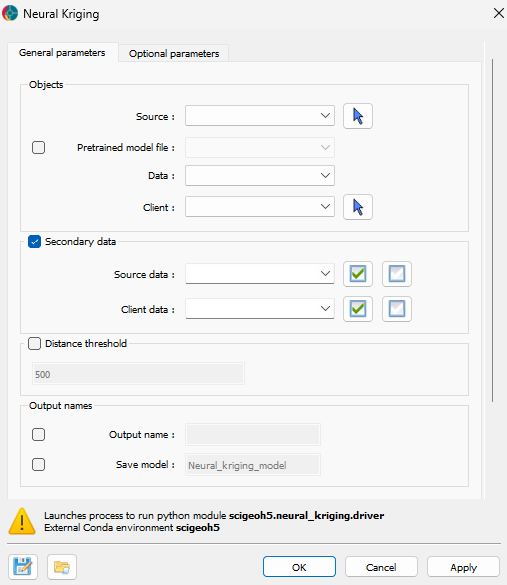Click select-all checkmark icon for Source data
This screenshot has height=585, width=507.
tap(358, 274)
